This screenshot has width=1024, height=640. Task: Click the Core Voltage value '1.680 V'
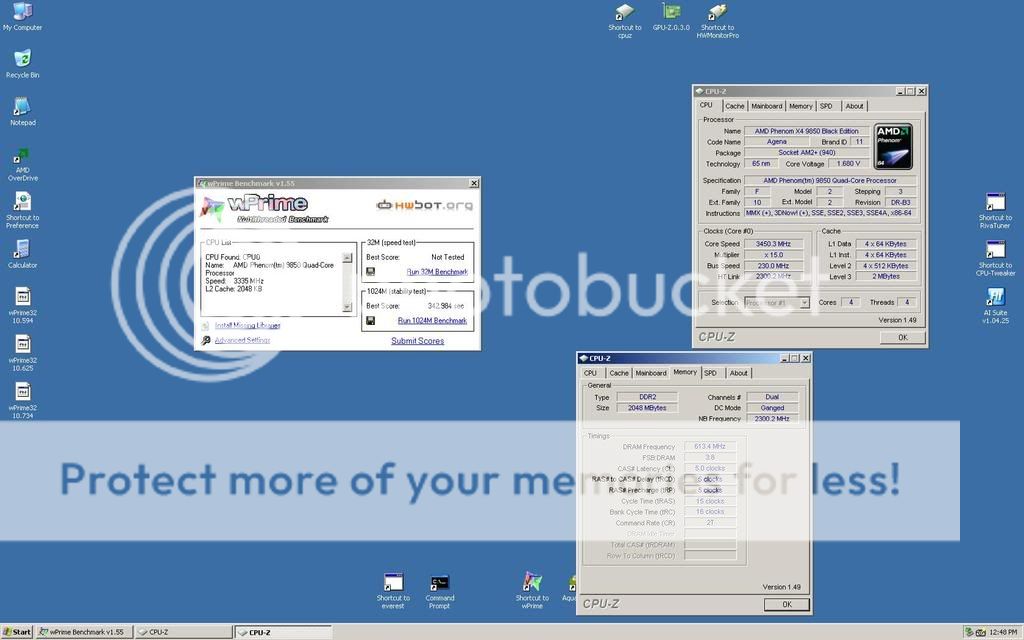pos(848,164)
